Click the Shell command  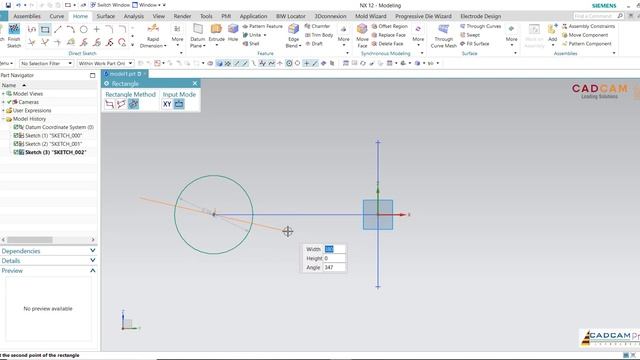click(251, 44)
